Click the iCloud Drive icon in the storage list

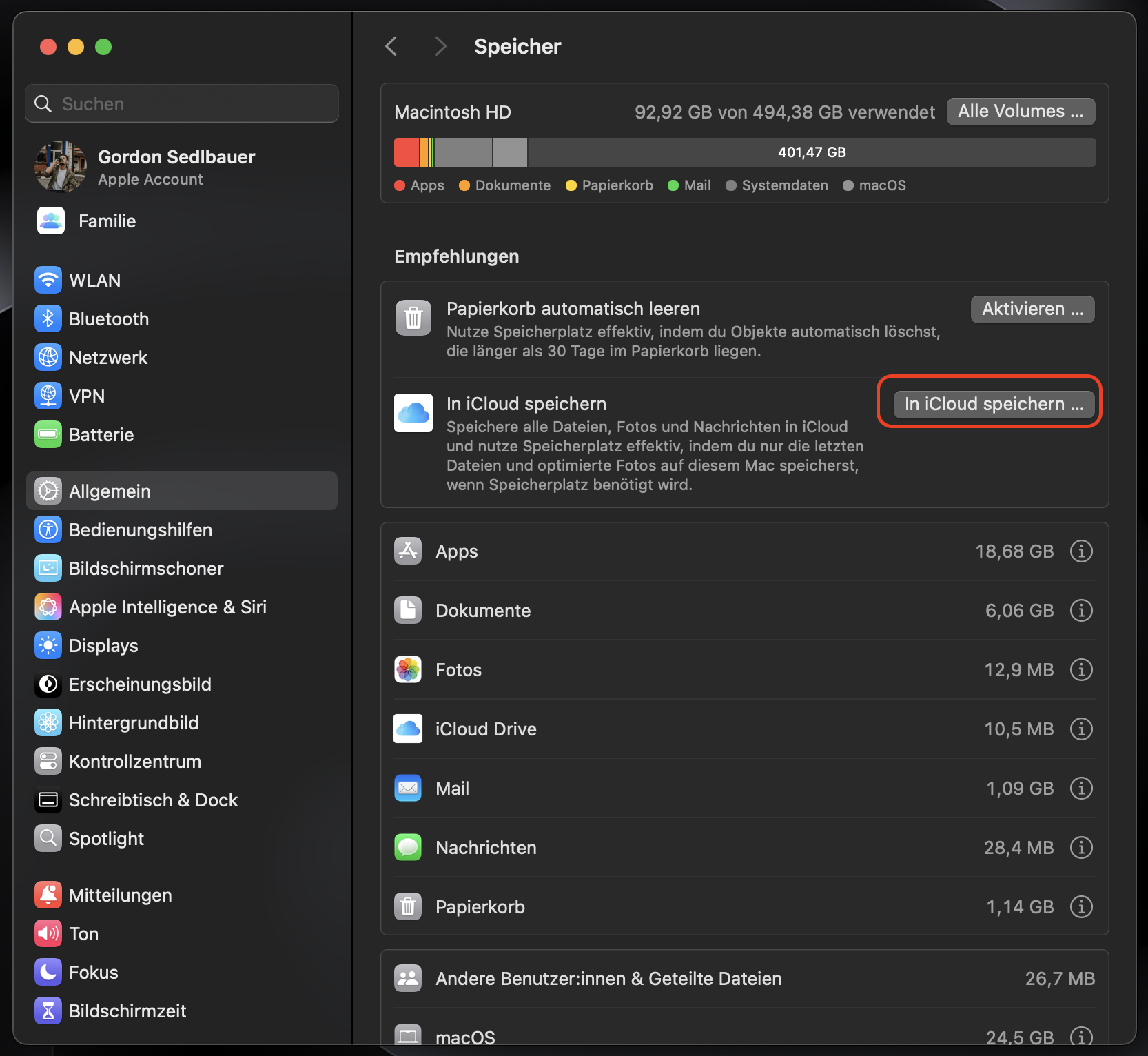pyautogui.click(x=407, y=729)
